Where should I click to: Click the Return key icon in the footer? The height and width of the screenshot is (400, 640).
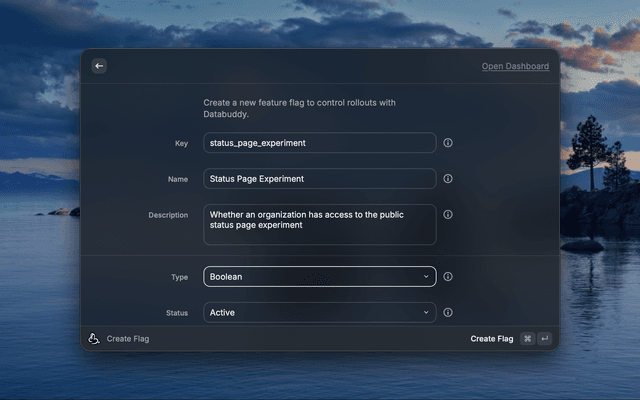coord(544,339)
